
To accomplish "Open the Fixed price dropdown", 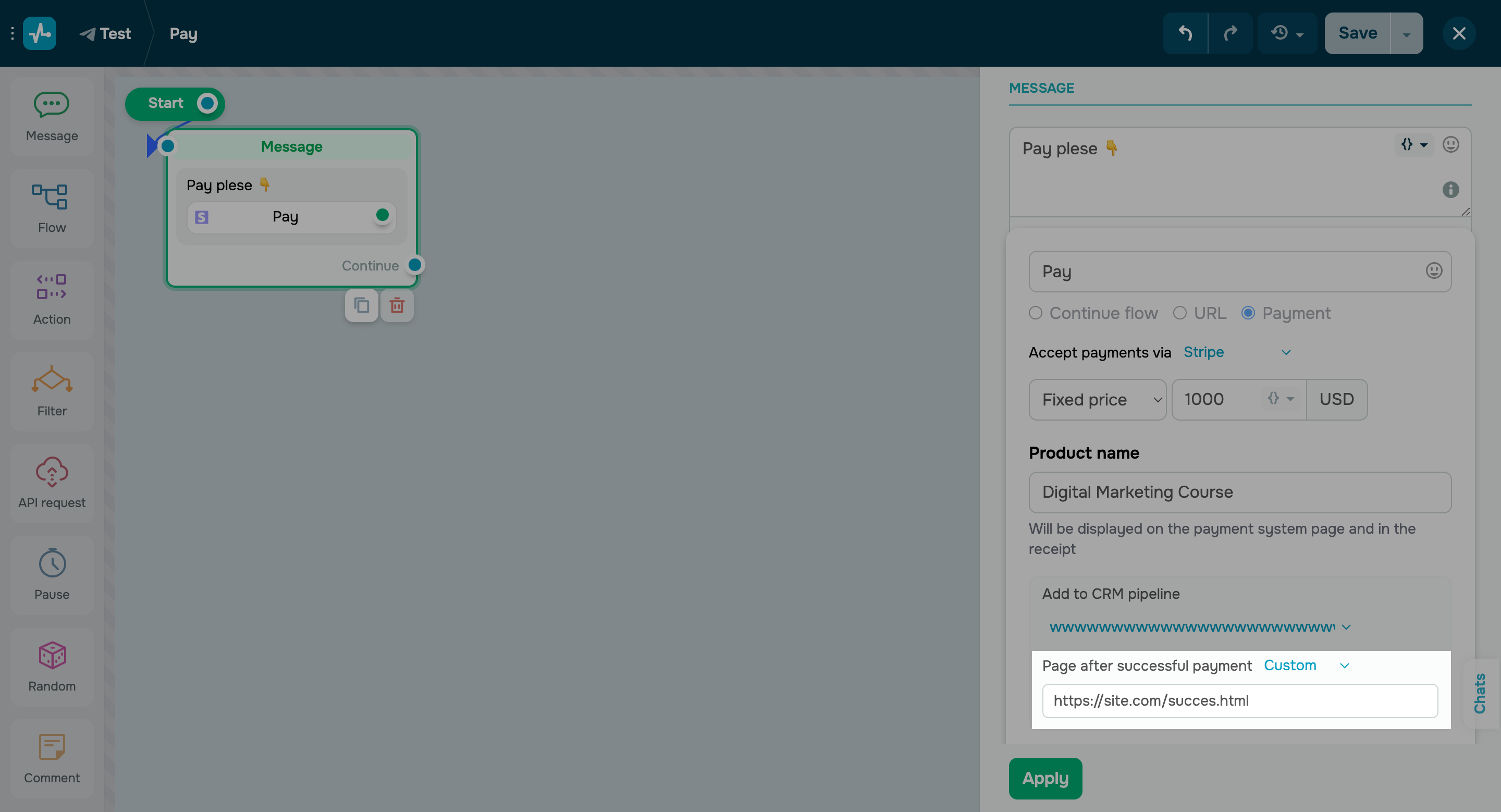I will pyautogui.click(x=1098, y=400).
